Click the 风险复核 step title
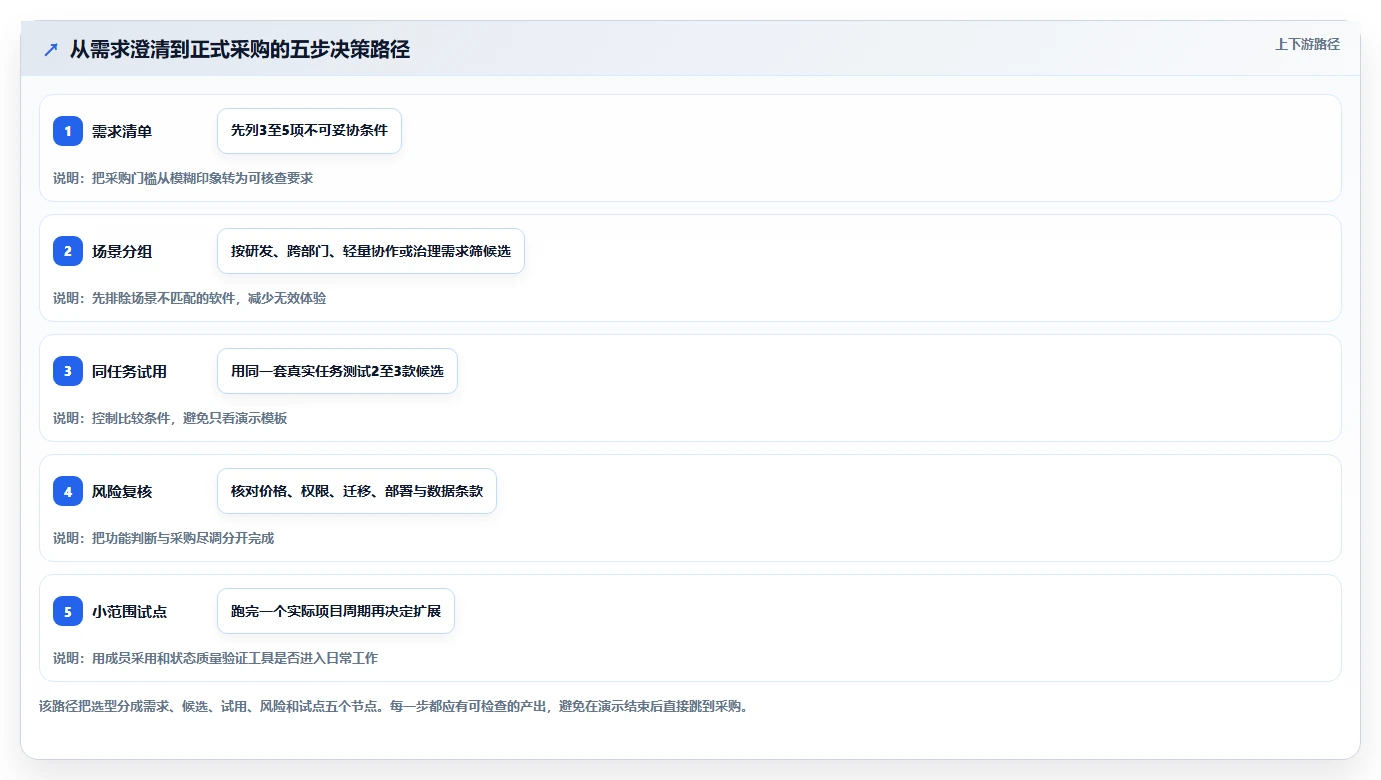Image resolution: width=1381 pixels, height=780 pixels. 122,491
